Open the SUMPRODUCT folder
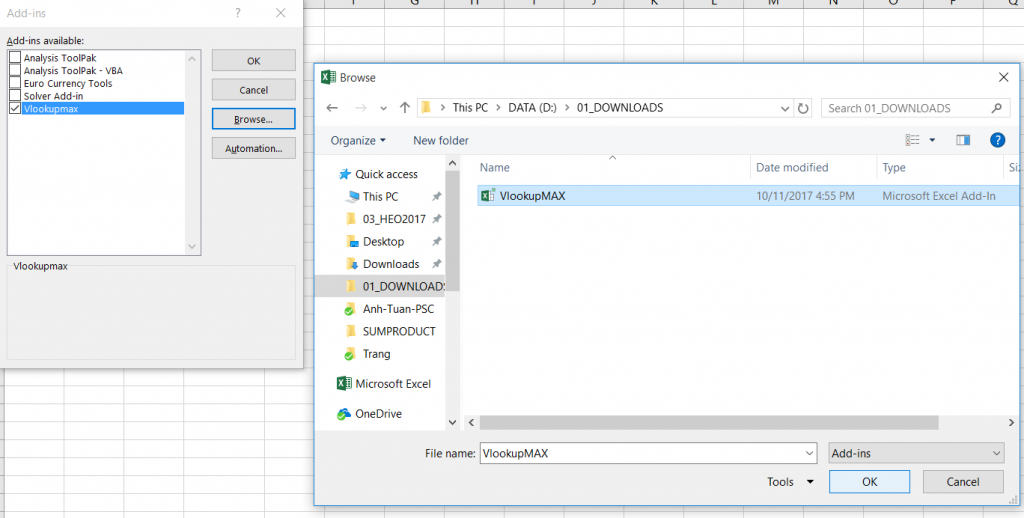The image size is (1024, 518). 398,331
